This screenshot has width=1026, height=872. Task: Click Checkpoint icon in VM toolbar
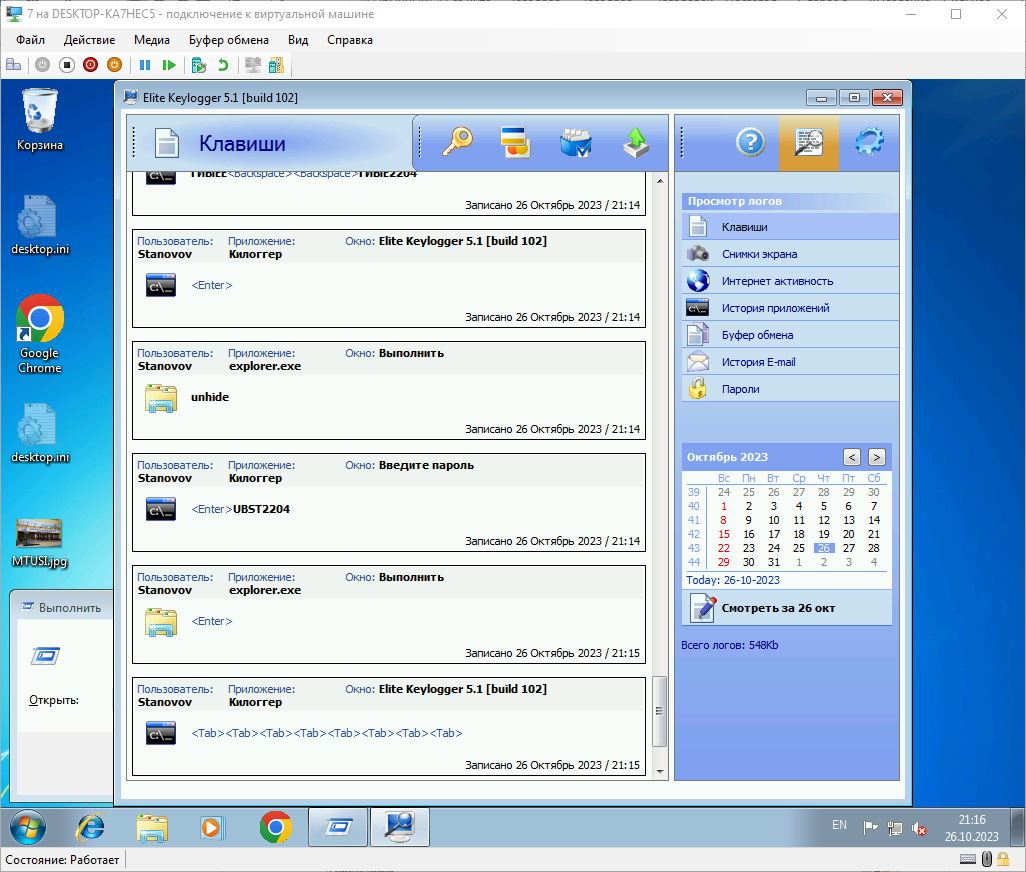click(x=199, y=65)
